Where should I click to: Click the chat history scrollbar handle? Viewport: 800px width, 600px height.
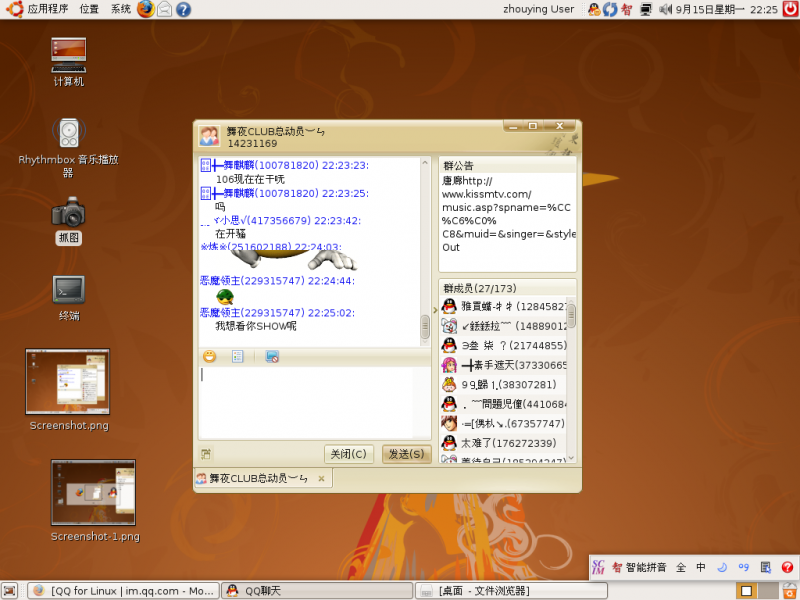point(424,327)
